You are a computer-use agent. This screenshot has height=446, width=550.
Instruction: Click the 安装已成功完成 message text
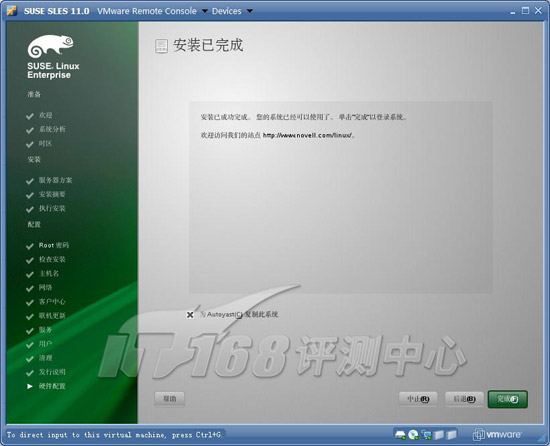point(303,117)
